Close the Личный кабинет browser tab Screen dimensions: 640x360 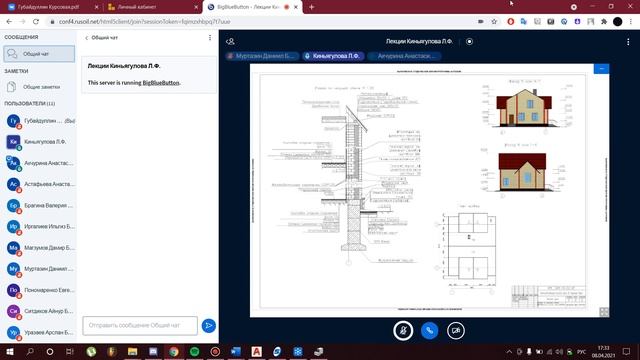pos(196,7)
